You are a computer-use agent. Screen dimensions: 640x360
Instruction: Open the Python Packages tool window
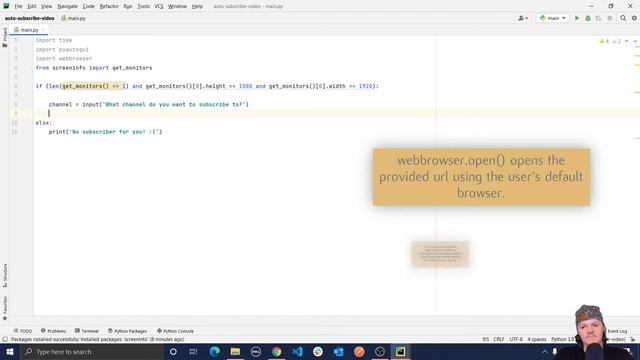[x=127, y=331]
